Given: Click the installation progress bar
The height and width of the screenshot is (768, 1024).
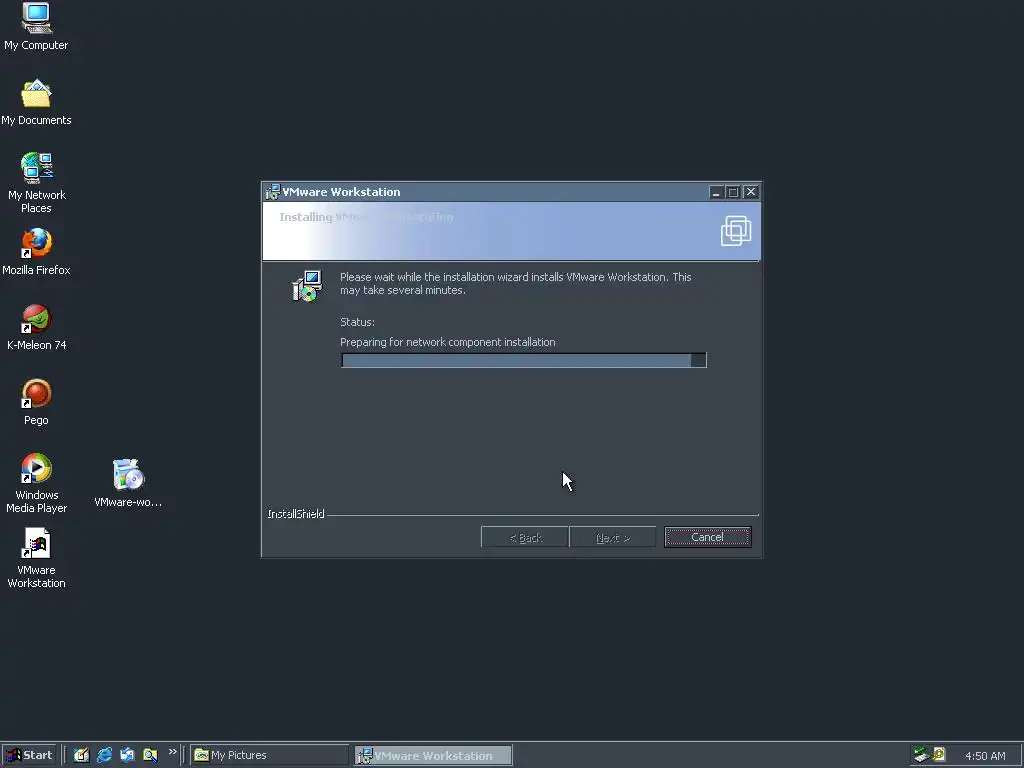Looking at the screenshot, I should (524, 360).
